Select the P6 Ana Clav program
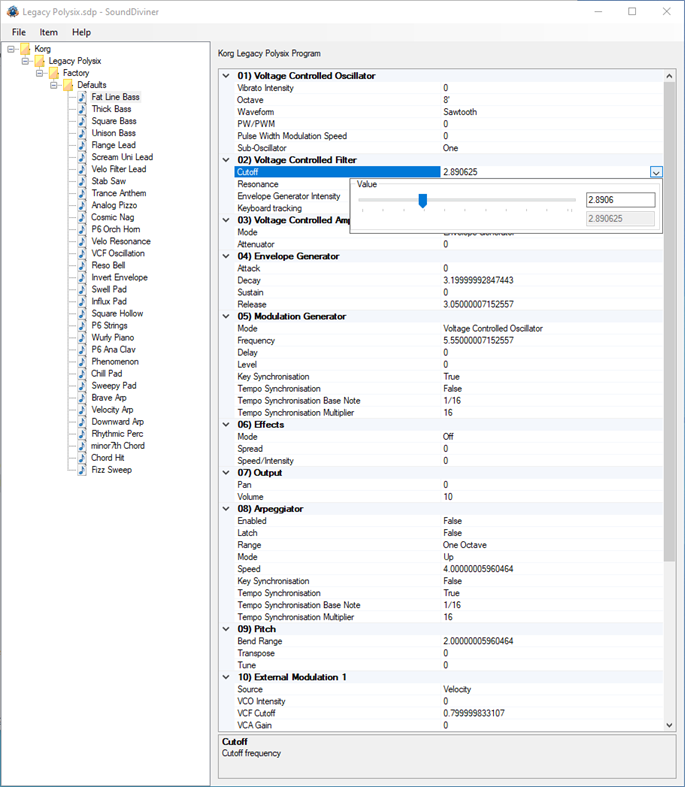This screenshot has height=787, width=685. click(113, 349)
